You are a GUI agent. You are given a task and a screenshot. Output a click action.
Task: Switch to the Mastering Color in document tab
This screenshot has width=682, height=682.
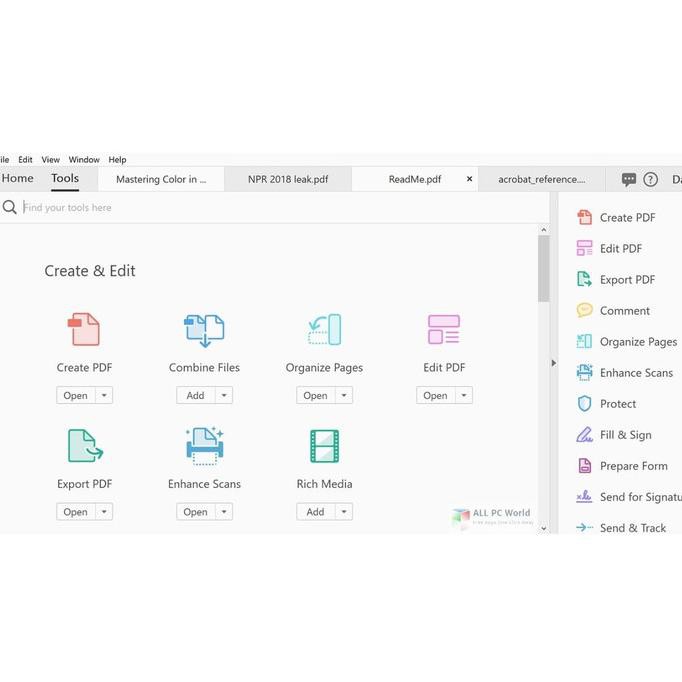click(161, 179)
